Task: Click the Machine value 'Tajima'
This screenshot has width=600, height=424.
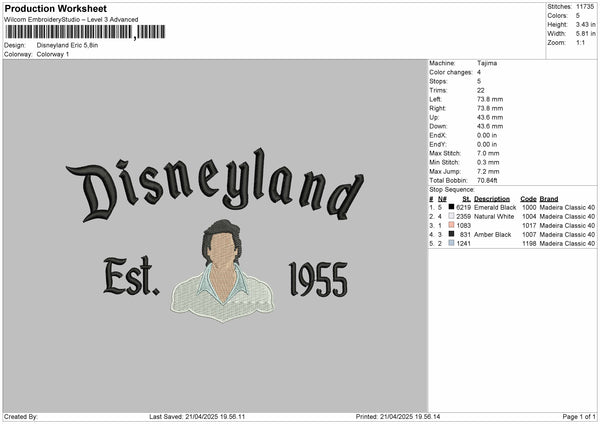Action: tap(487, 63)
